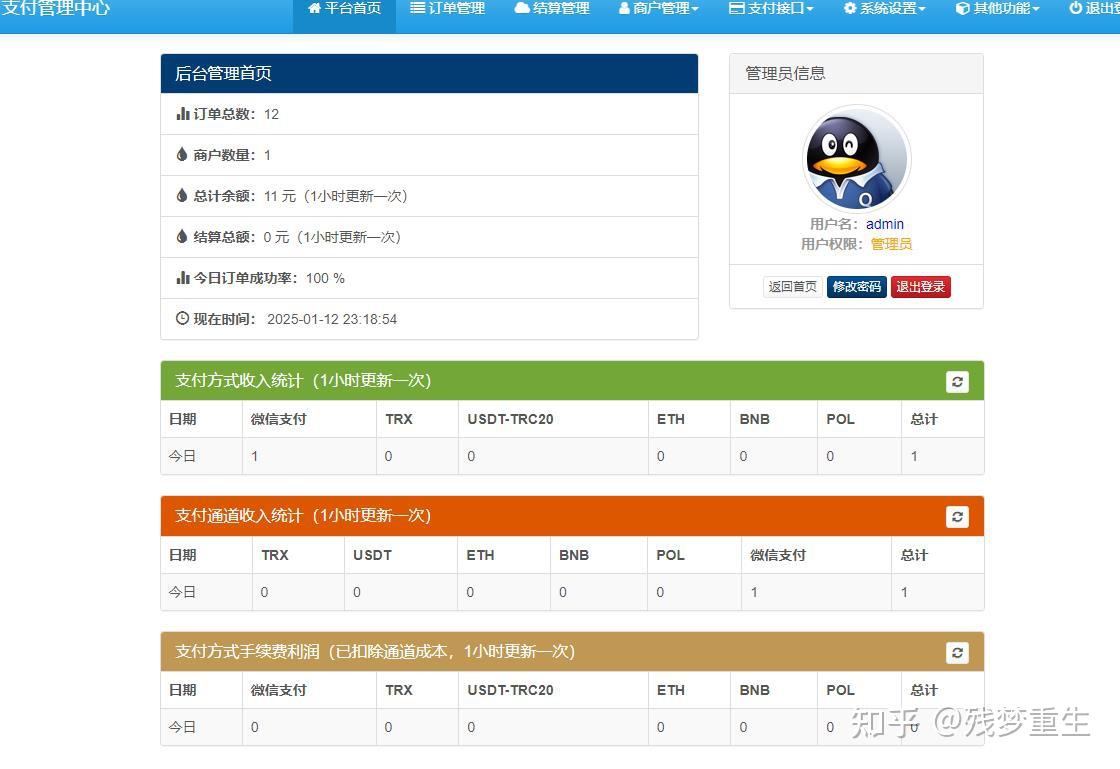Click the droplet icon beside 商户数量
1120x769 pixels.
point(181,155)
